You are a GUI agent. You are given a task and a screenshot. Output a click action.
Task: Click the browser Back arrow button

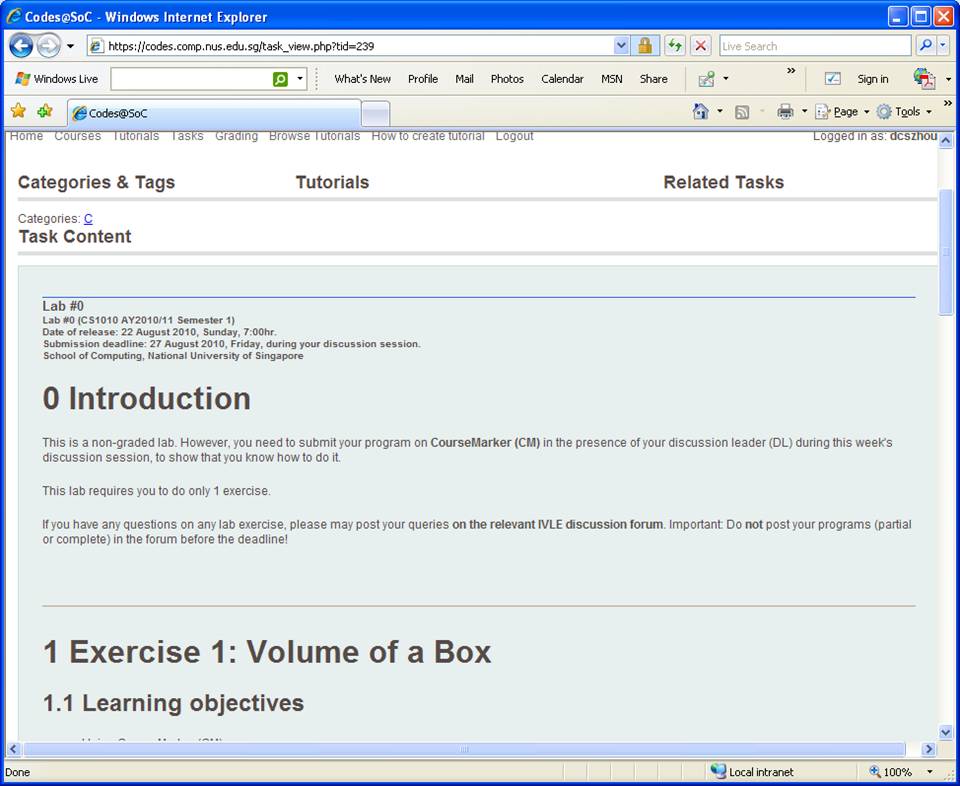pyautogui.click(x=21, y=46)
